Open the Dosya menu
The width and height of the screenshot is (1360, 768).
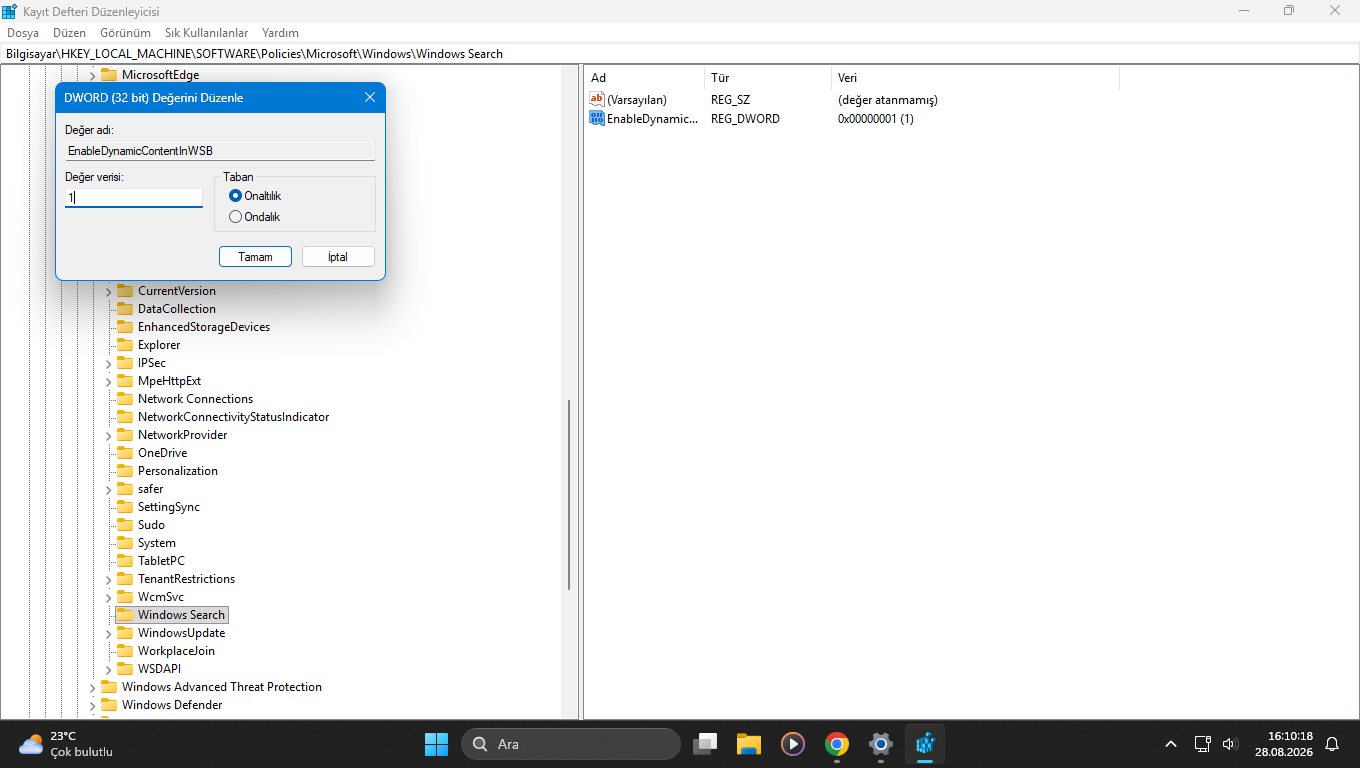[x=23, y=33]
